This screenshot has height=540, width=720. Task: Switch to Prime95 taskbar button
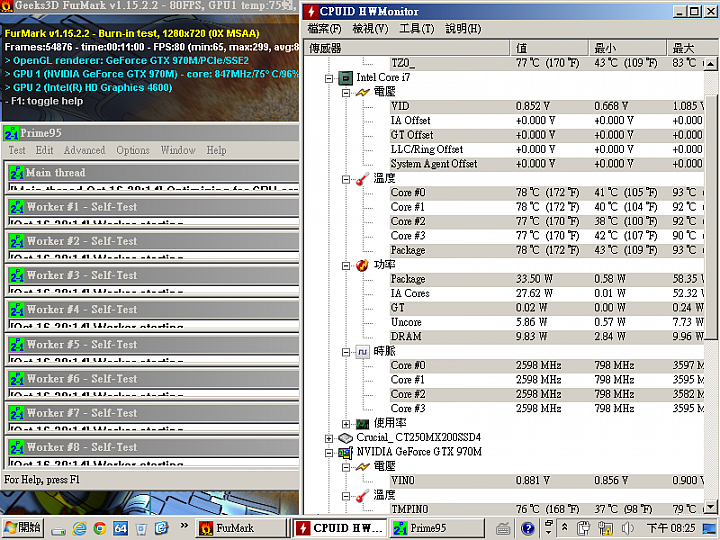(437, 528)
